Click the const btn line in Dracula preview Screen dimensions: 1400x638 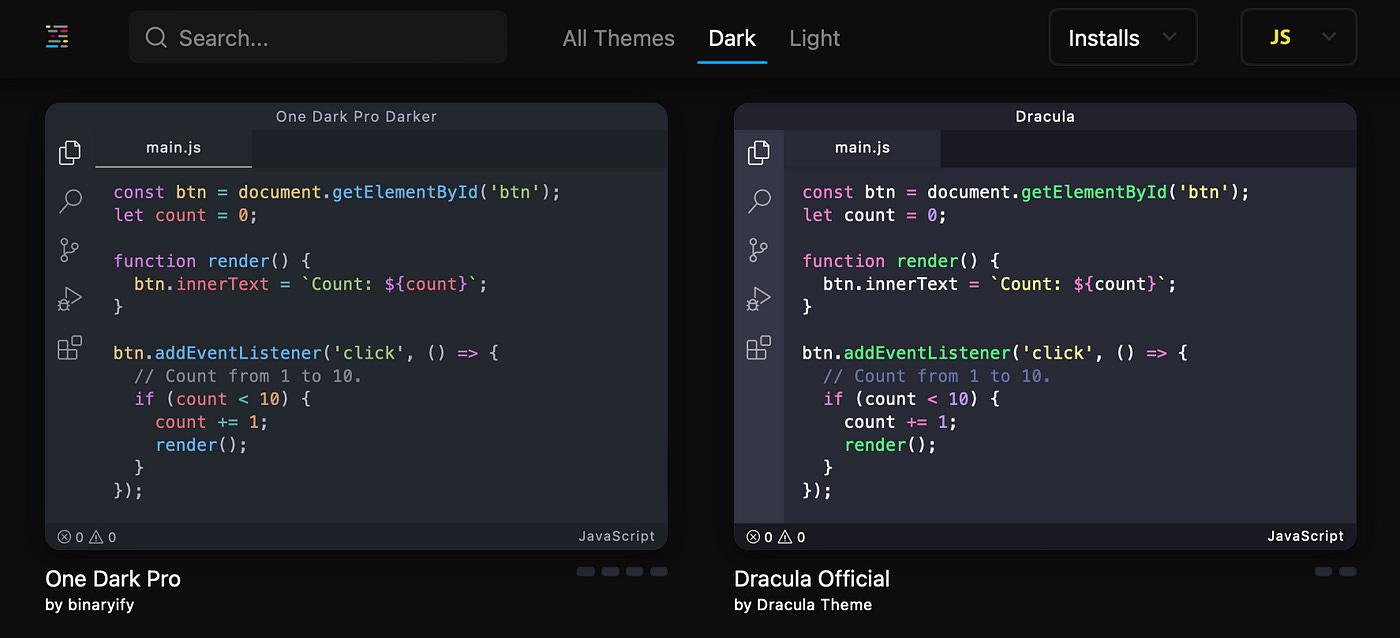pos(1026,192)
